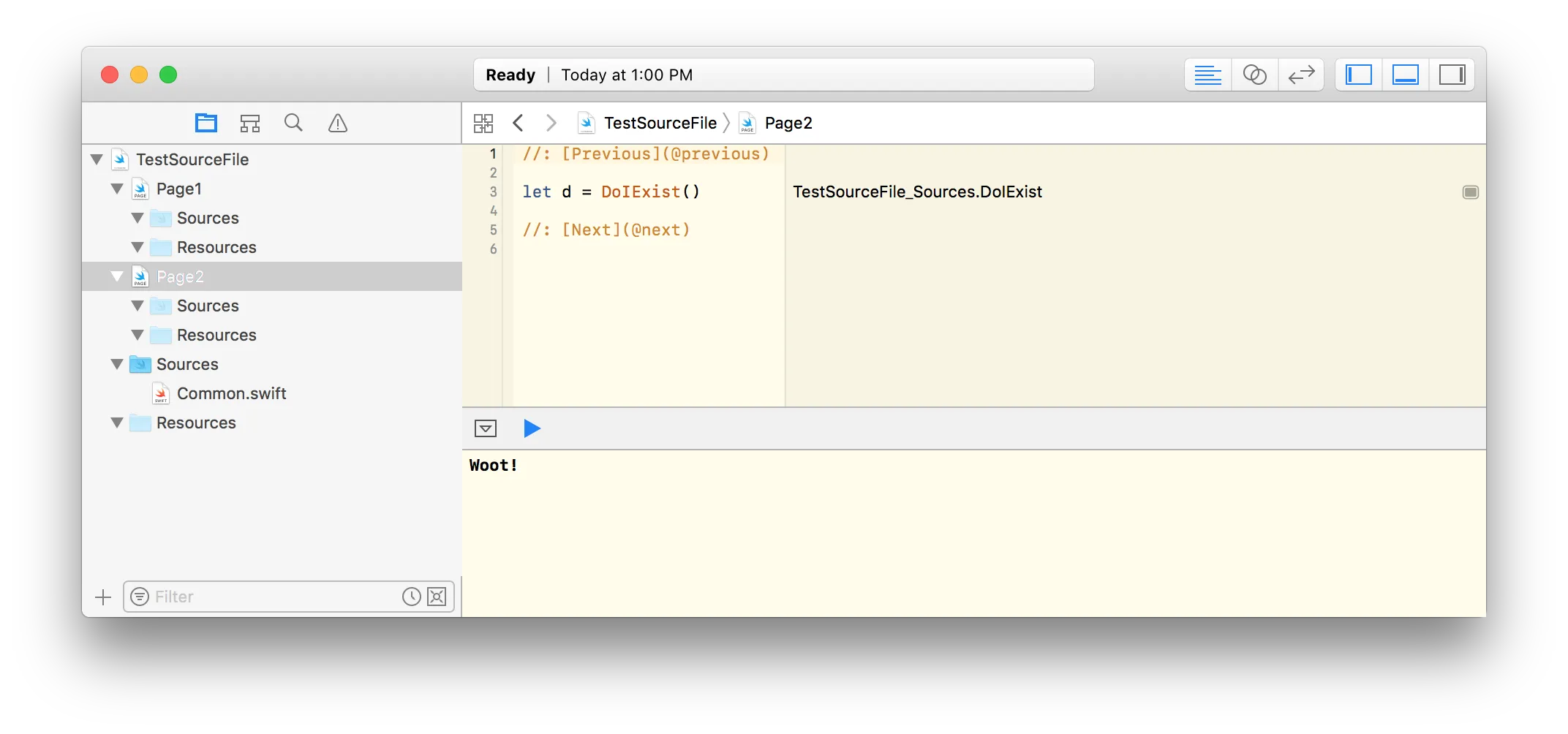Viewport: 1568px width, 734px height.
Task: Go back with the left chevron
Action: click(x=519, y=123)
